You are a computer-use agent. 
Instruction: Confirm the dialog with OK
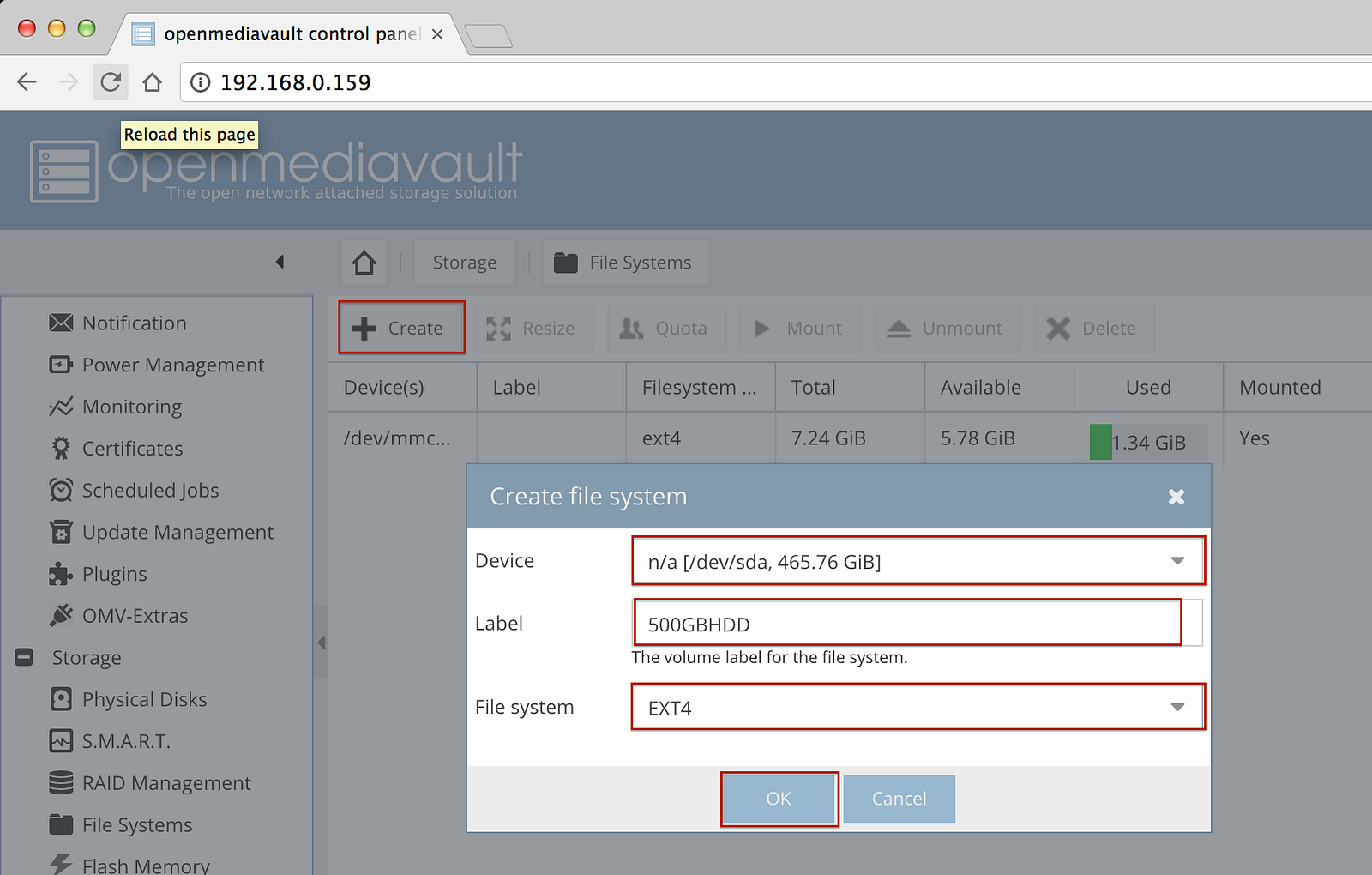click(779, 799)
